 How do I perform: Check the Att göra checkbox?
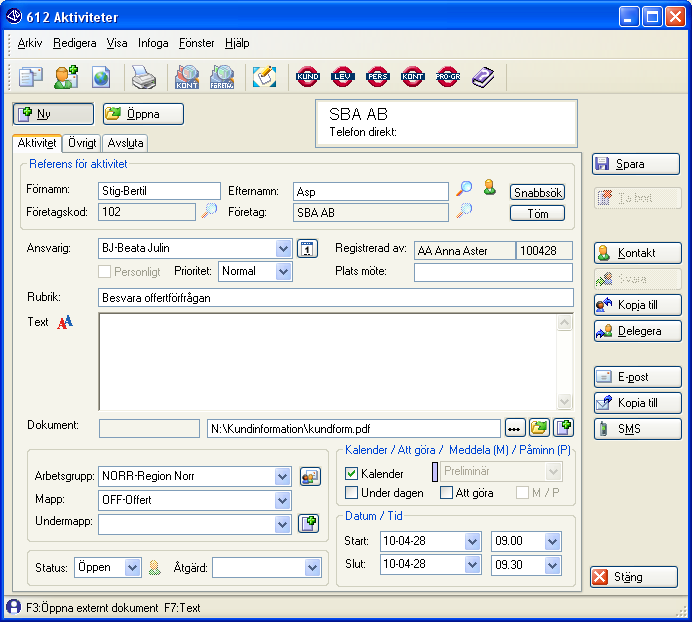(x=446, y=493)
